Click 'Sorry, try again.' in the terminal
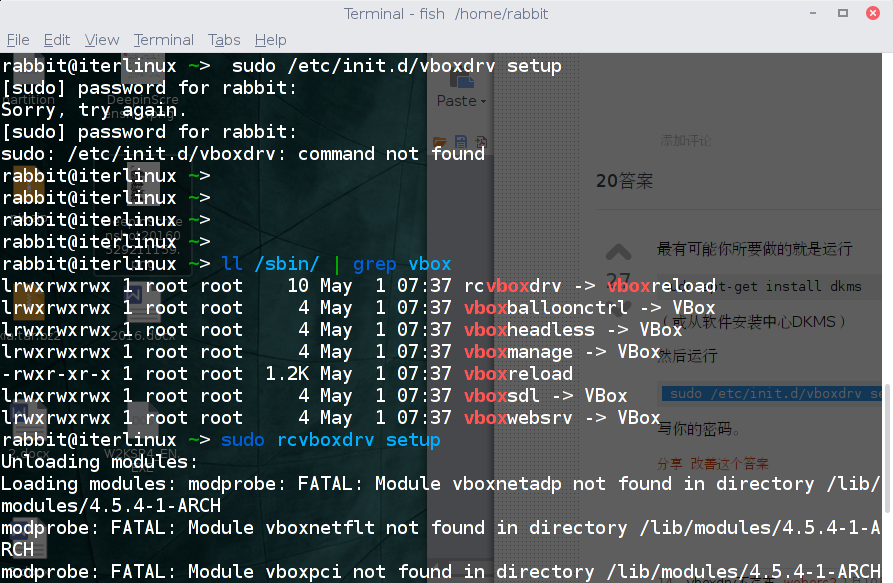Viewport: 893px width, 583px height. tap(94, 110)
